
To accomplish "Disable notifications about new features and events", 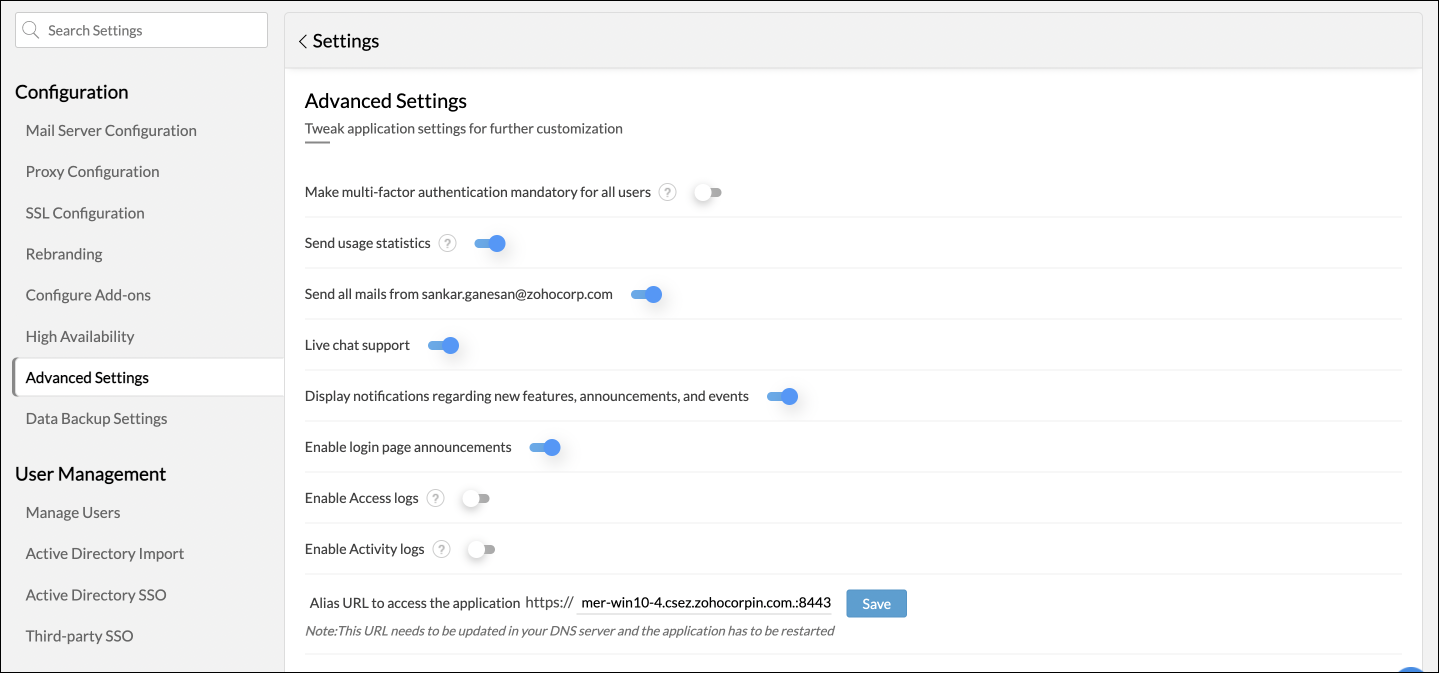I will click(x=784, y=396).
